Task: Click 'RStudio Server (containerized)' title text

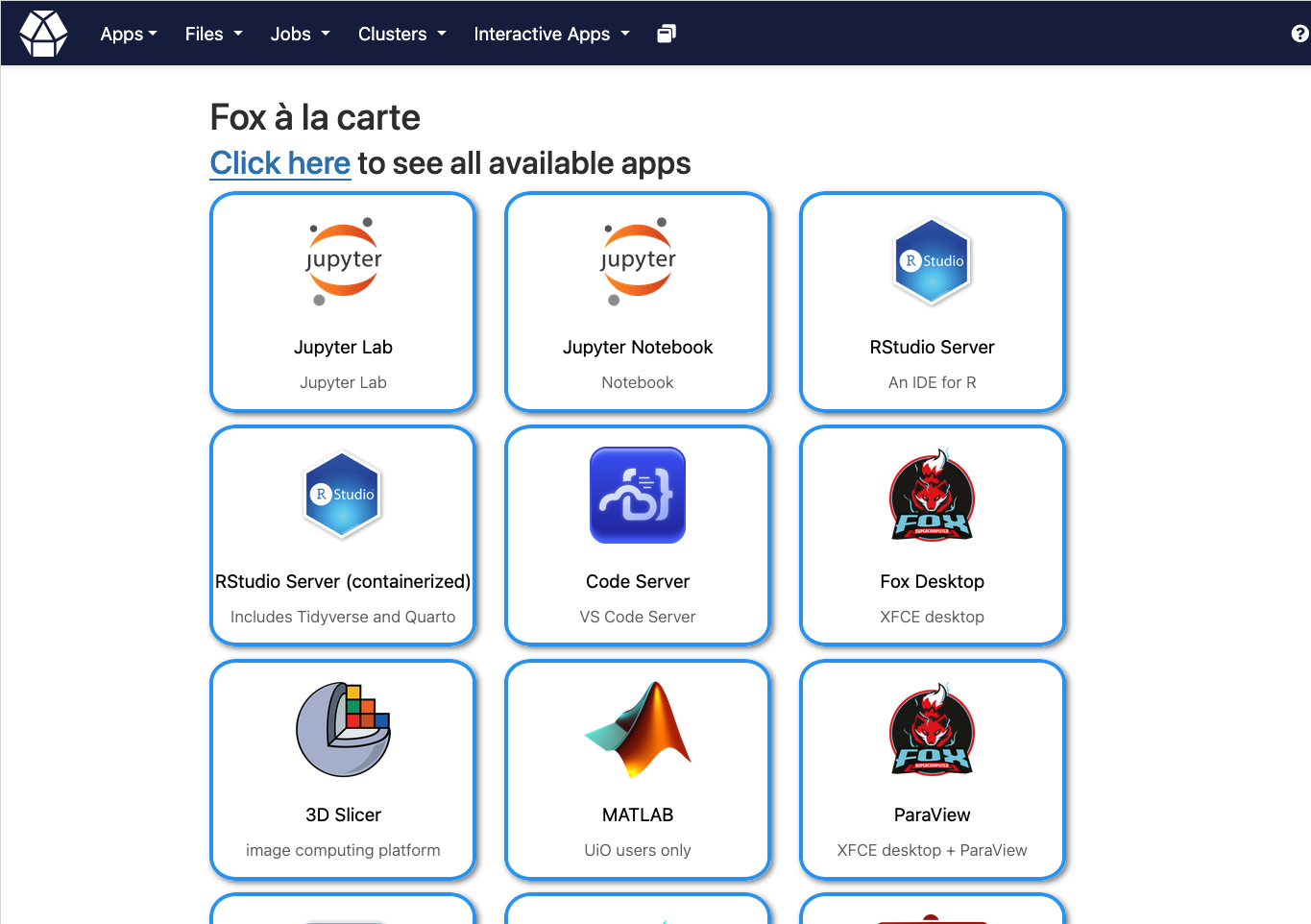Action: (x=343, y=581)
